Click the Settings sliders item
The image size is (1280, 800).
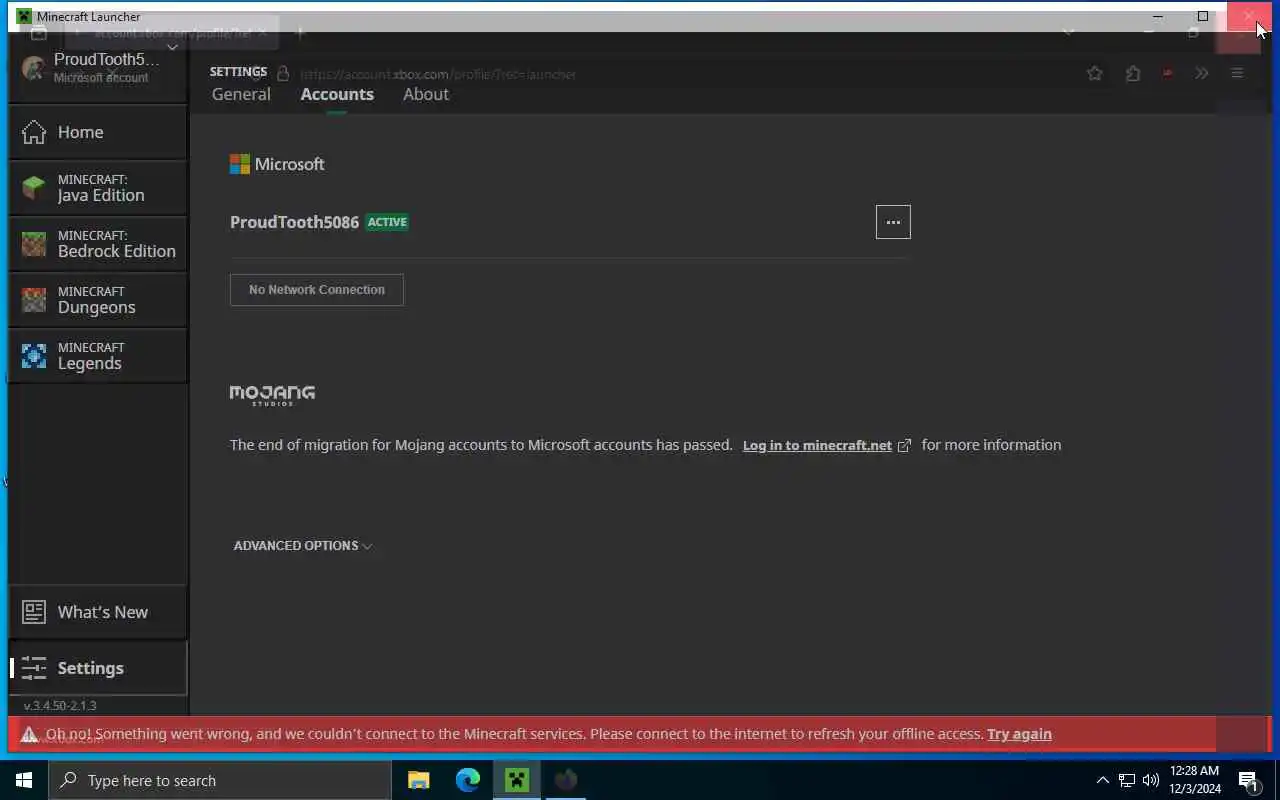coord(98,668)
